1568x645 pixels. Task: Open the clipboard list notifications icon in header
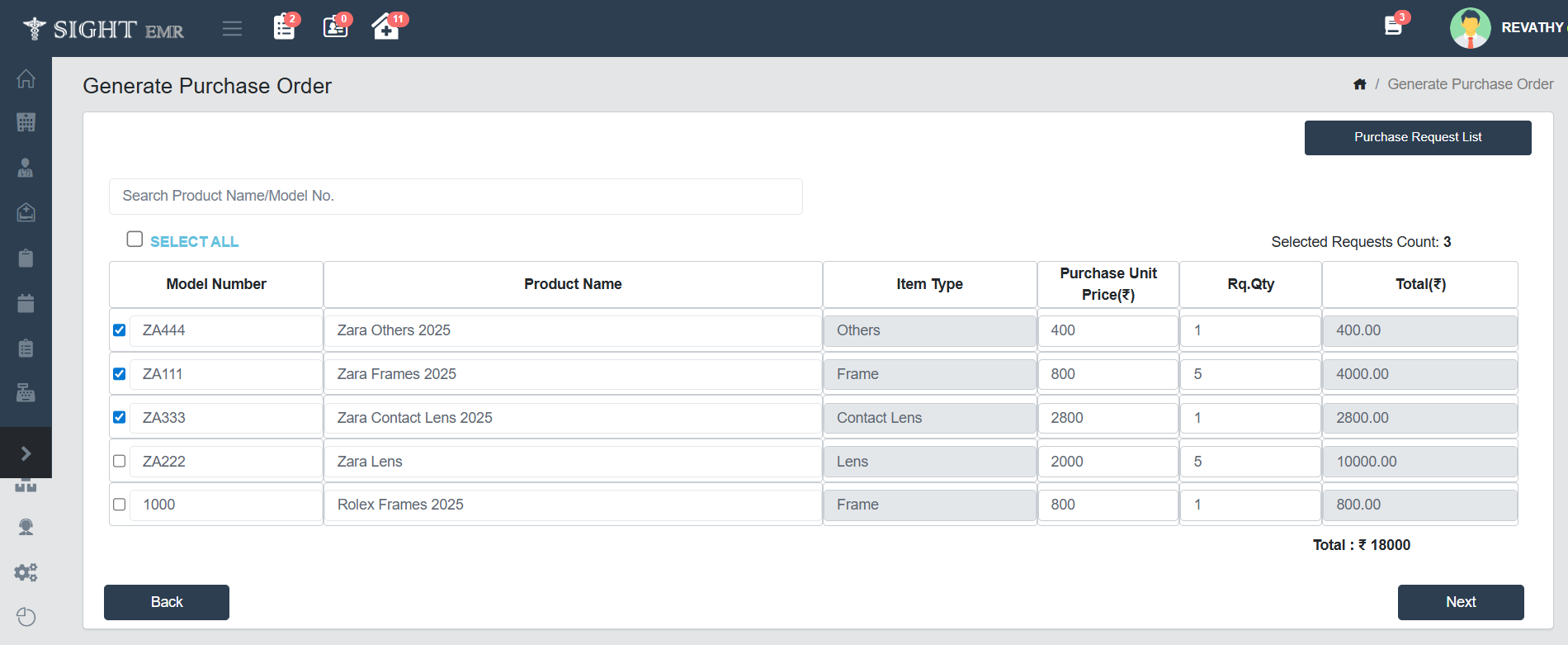(x=285, y=27)
